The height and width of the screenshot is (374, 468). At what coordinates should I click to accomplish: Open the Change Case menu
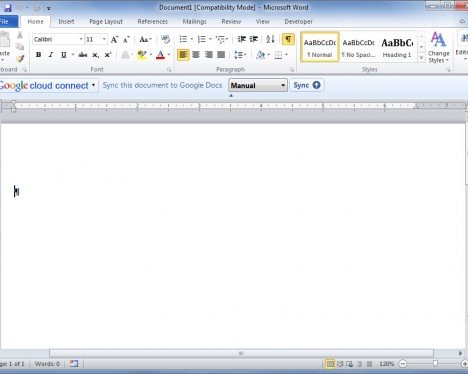(x=145, y=39)
